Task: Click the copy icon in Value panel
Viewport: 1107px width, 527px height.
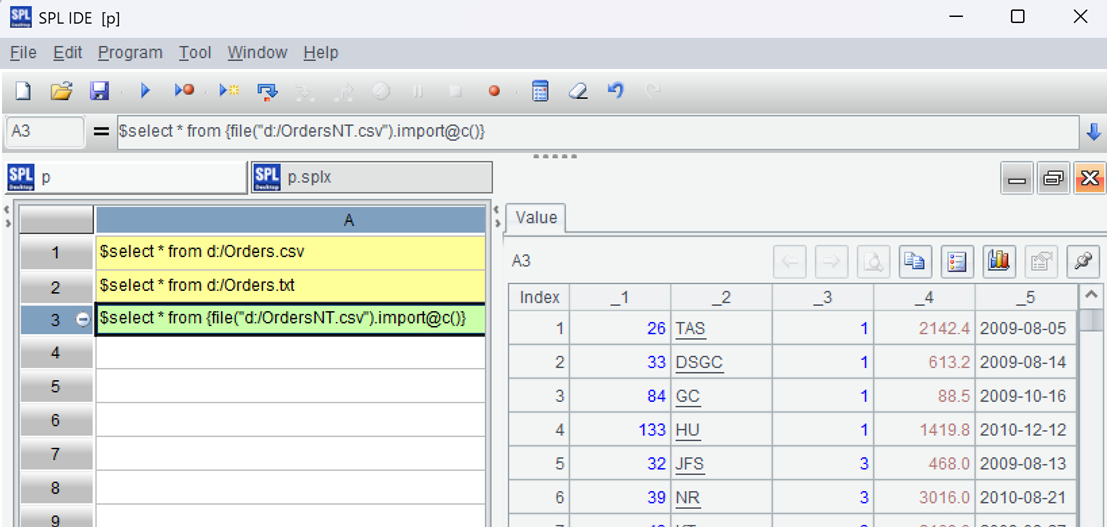Action: point(914,262)
